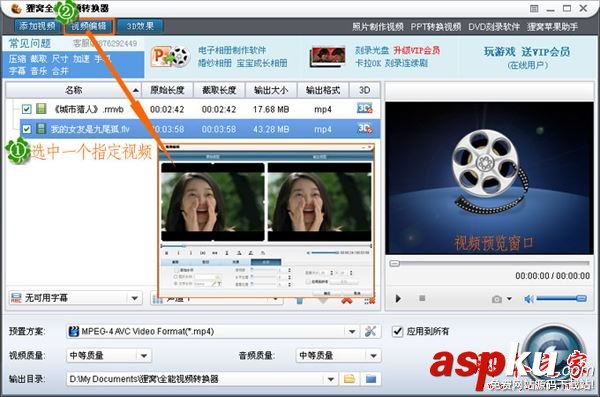Click the 添加视频 toolbar button
600x397 pixels.
pyautogui.click(x=37, y=26)
